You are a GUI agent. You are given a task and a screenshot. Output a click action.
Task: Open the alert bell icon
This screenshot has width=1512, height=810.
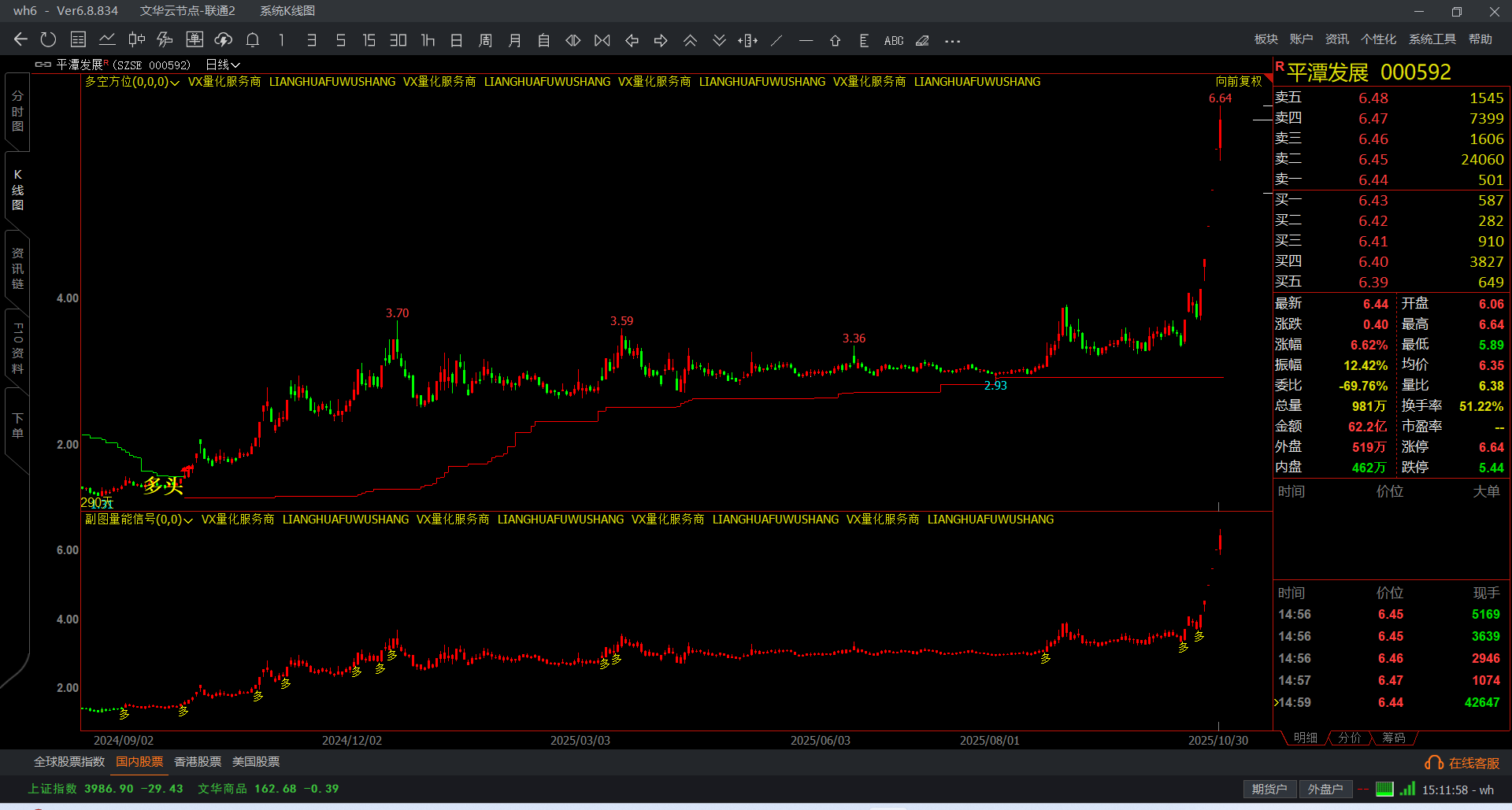point(253,40)
